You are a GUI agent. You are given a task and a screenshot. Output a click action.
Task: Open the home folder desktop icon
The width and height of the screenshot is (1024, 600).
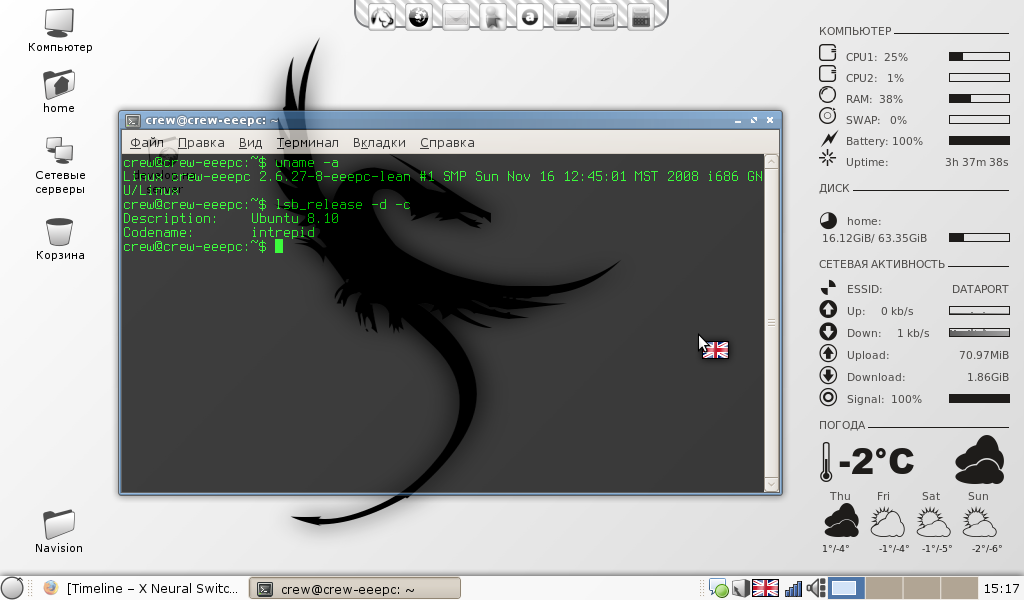pos(59,91)
